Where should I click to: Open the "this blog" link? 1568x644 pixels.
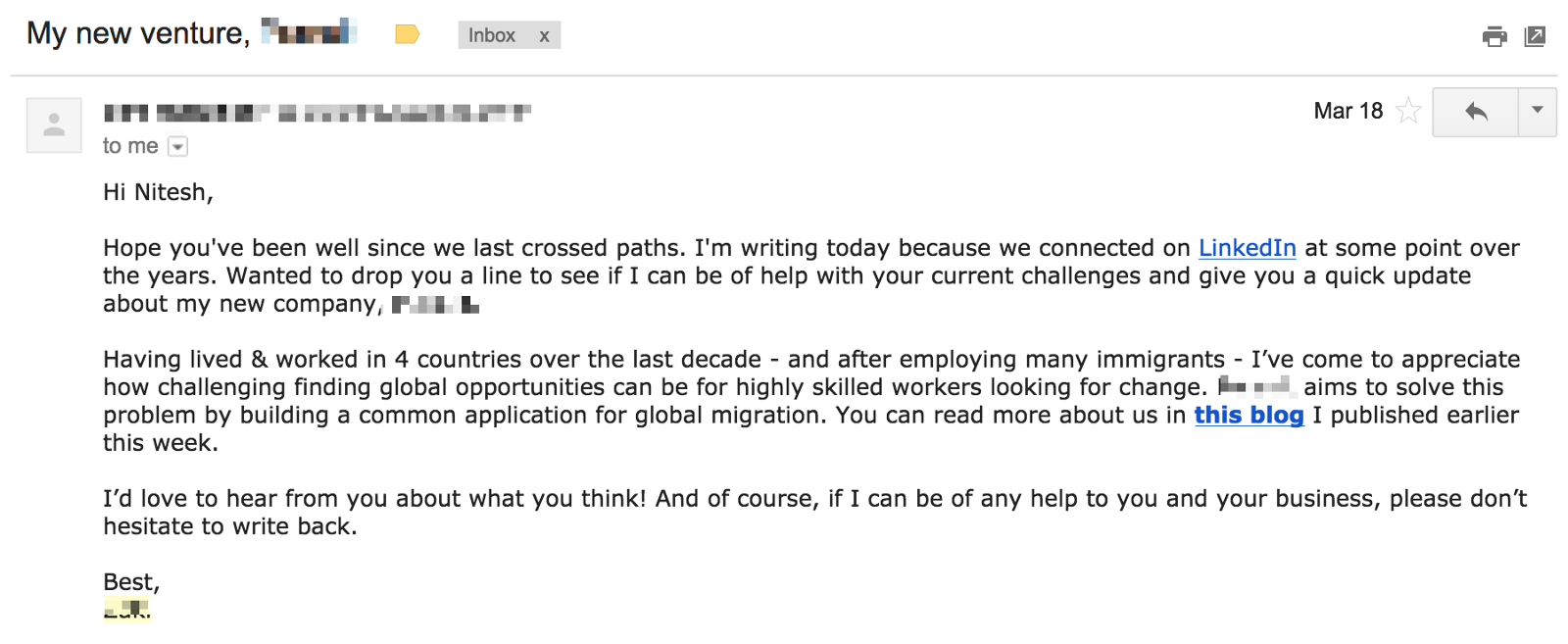click(1249, 416)
